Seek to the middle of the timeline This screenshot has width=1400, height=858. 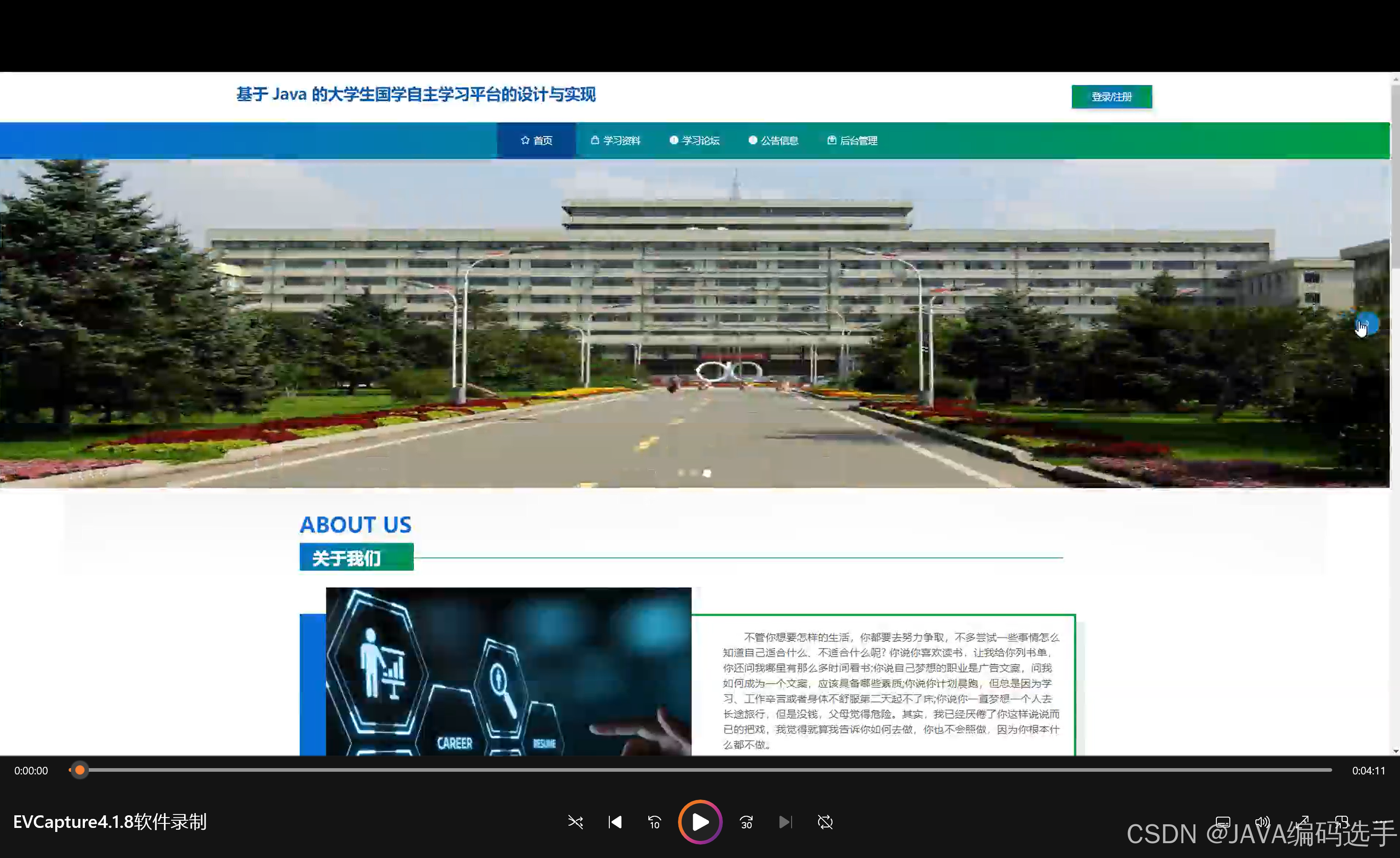click(700, 770)
